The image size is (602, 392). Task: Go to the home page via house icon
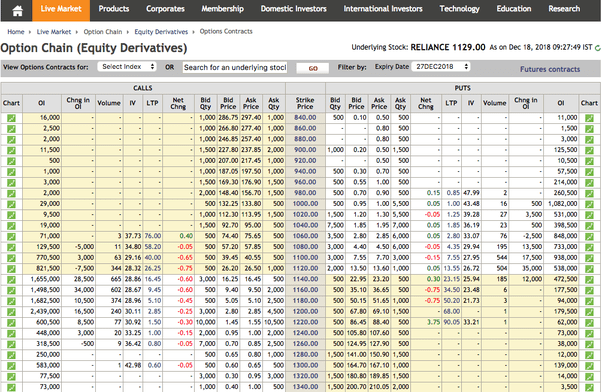pos(17,11)
